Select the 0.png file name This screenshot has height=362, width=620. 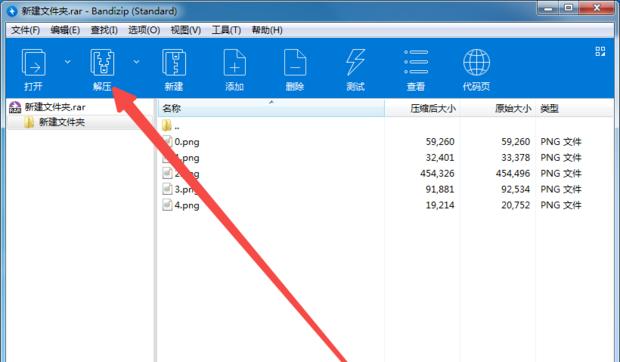click(x=187, y=142)
